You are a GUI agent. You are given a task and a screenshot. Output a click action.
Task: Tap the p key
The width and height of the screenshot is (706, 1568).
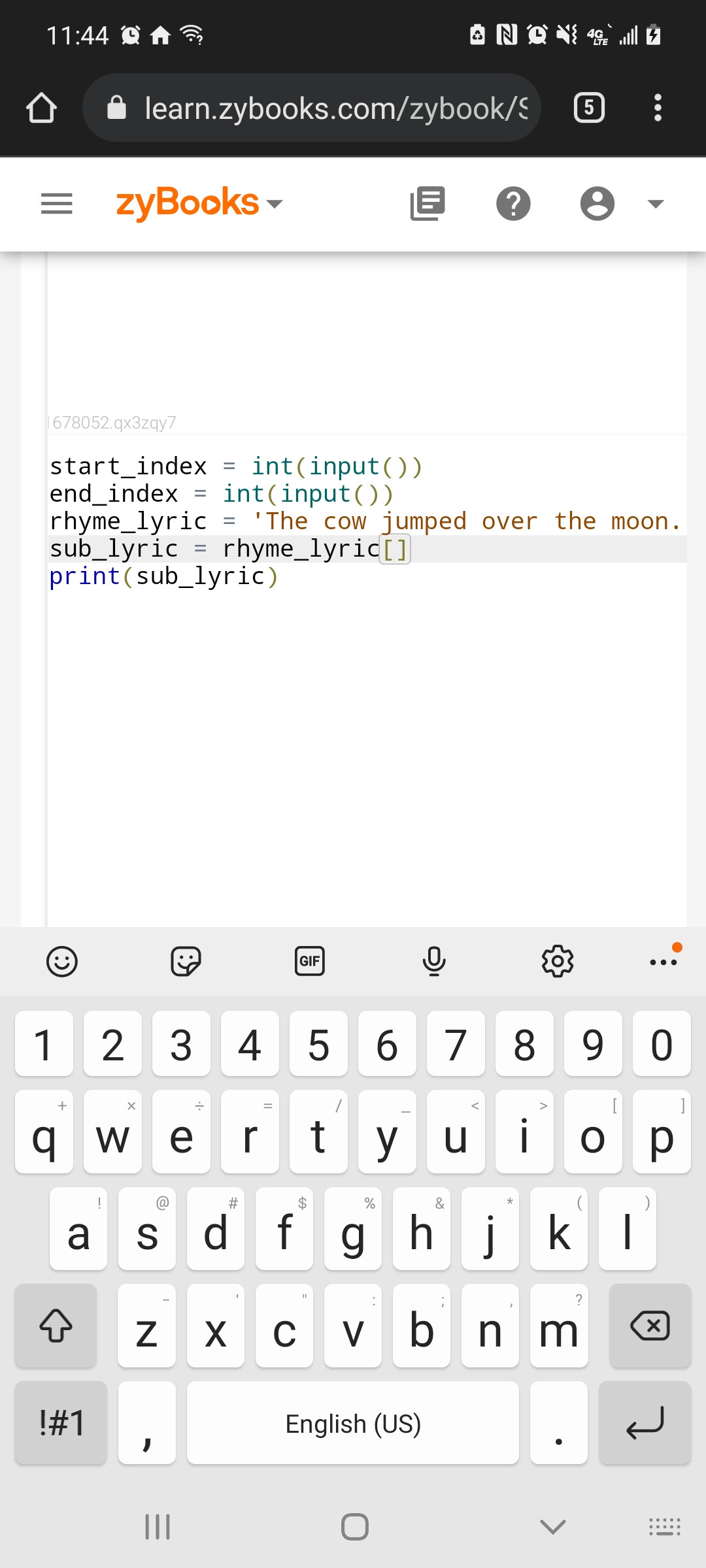[662, 1132]
